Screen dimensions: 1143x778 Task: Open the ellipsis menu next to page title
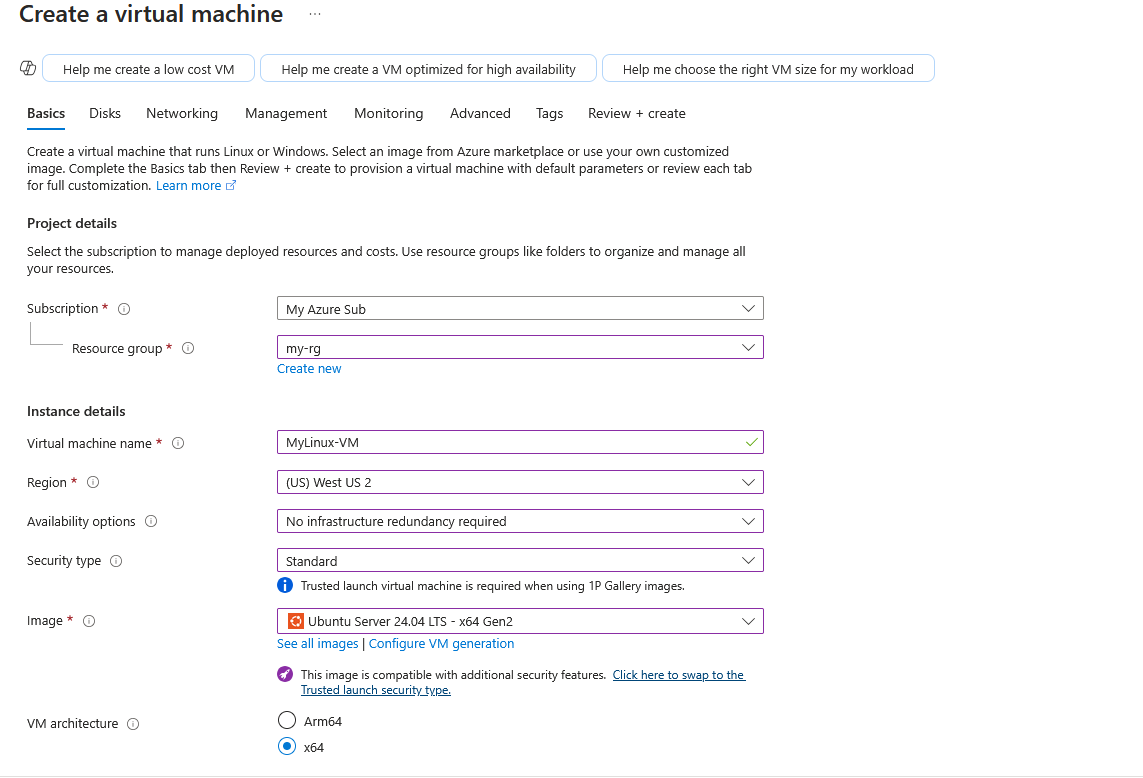315,15
